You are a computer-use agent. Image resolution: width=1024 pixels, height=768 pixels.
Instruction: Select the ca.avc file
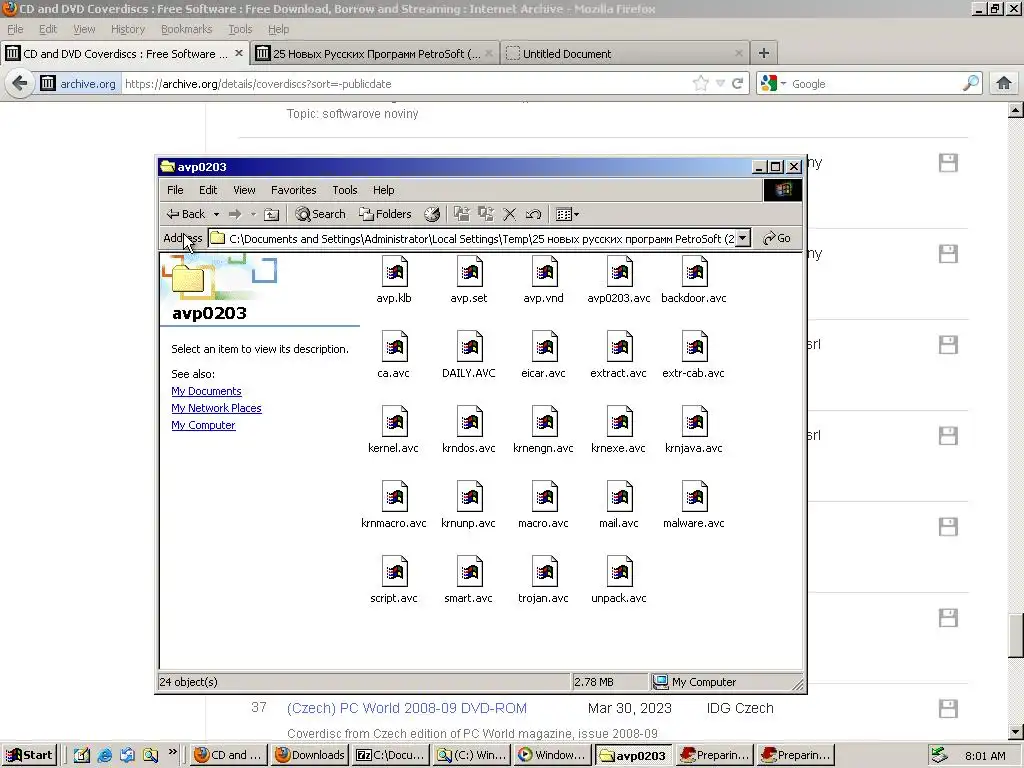click(393, 356)
